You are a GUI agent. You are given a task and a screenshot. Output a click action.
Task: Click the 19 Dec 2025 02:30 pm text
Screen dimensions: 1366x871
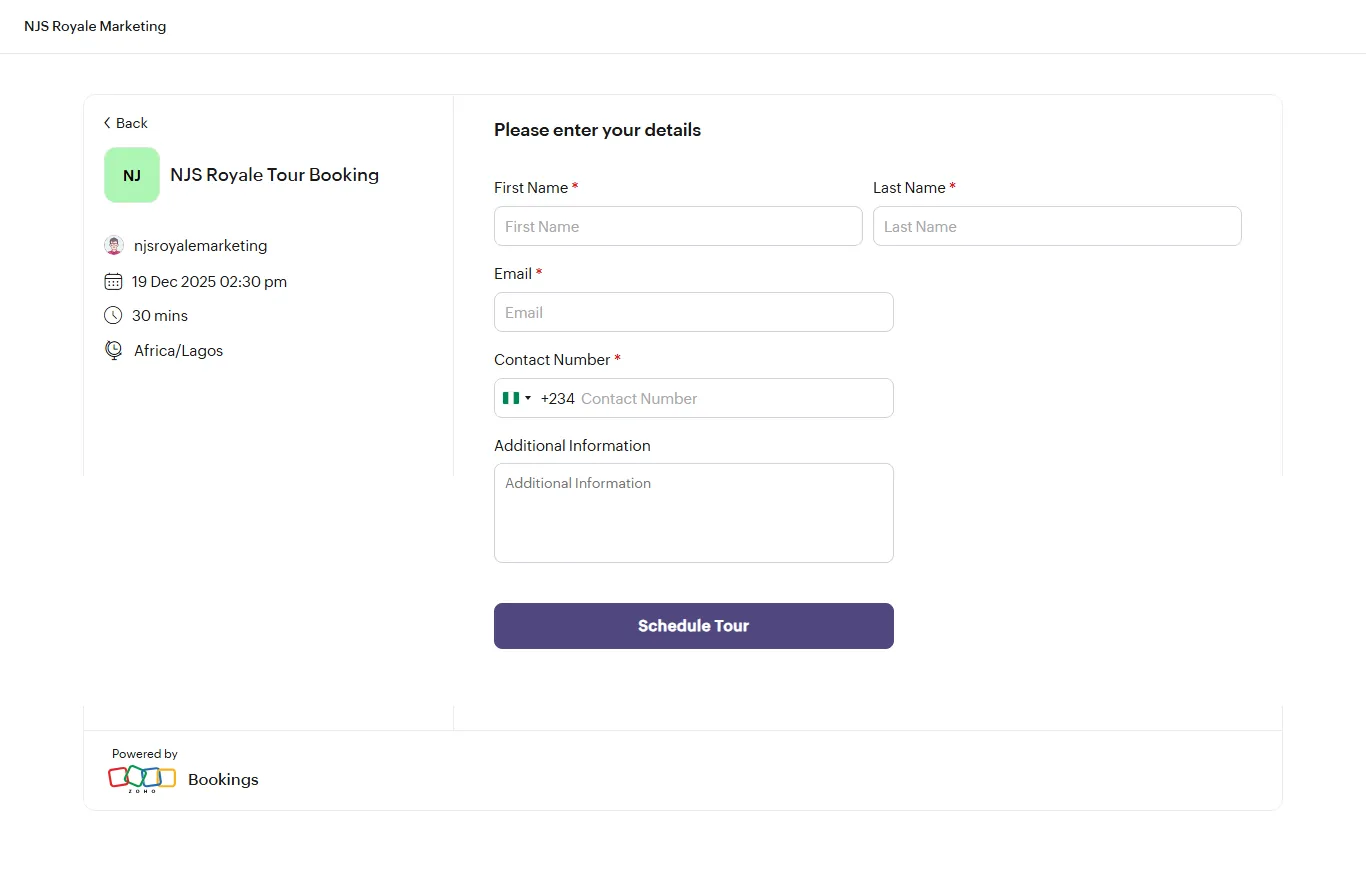pos(209,282)
